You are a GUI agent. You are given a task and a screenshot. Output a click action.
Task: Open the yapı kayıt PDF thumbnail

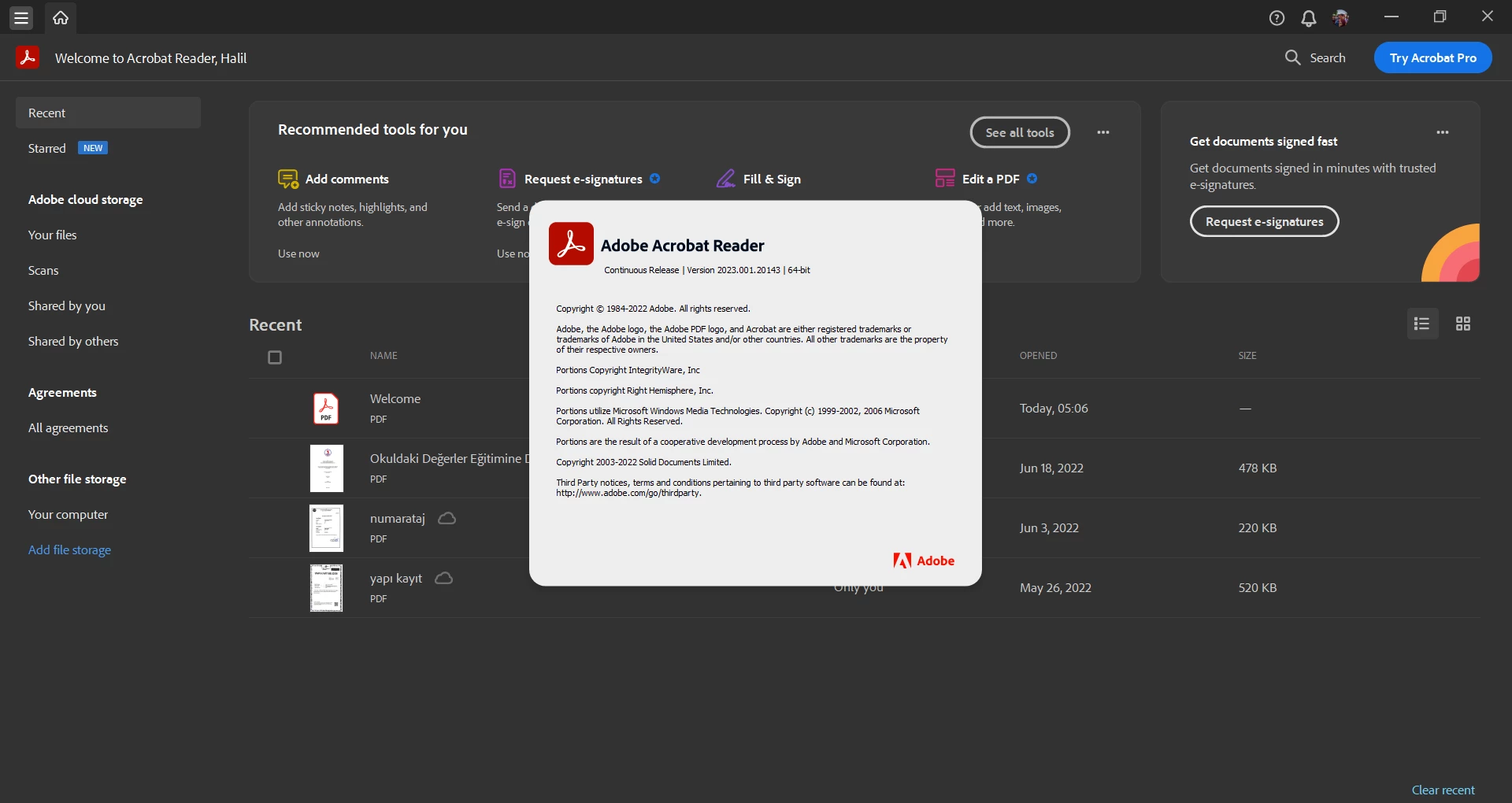pos(326,588)
